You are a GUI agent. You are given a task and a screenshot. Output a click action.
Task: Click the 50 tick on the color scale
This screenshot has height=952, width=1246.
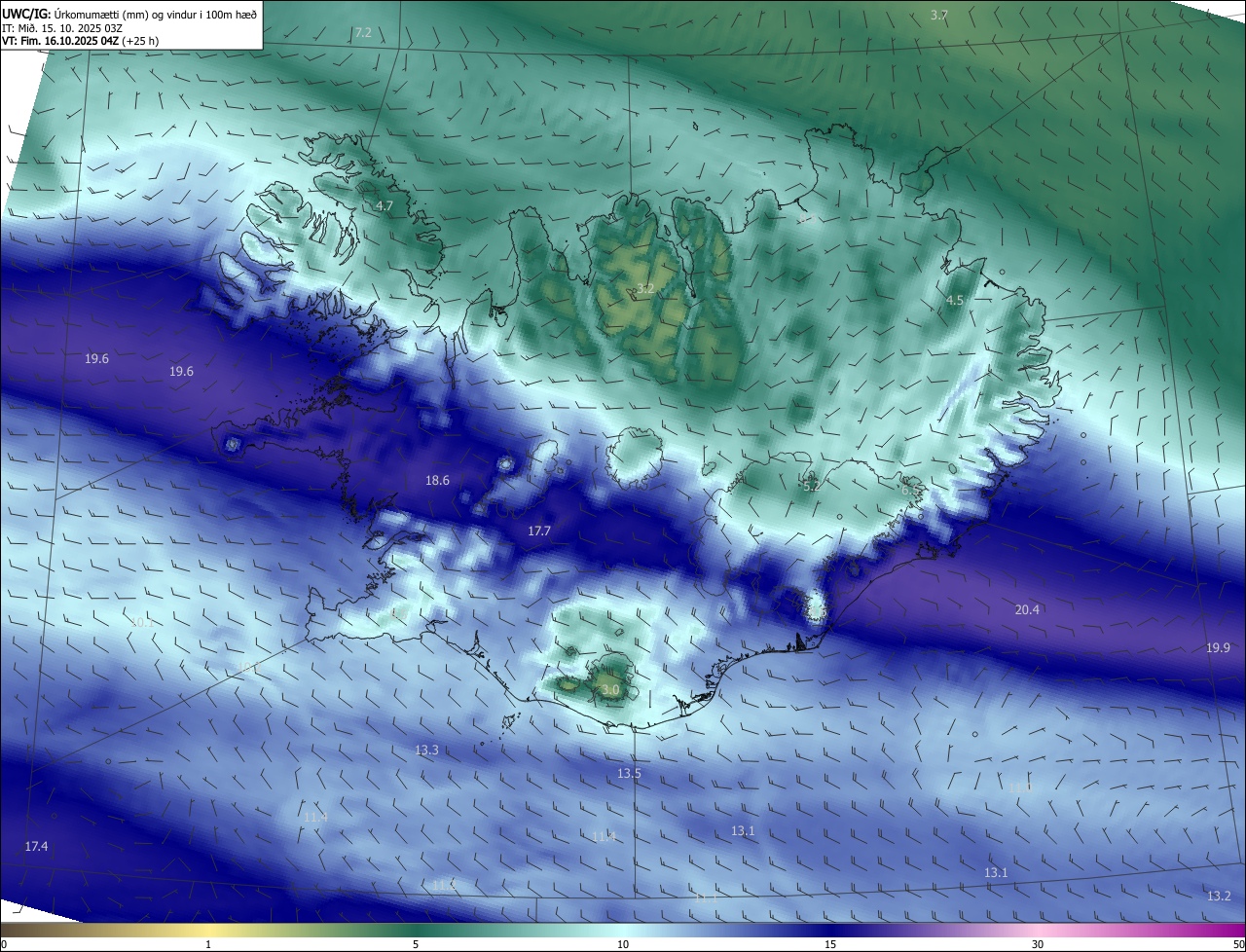1238,944
